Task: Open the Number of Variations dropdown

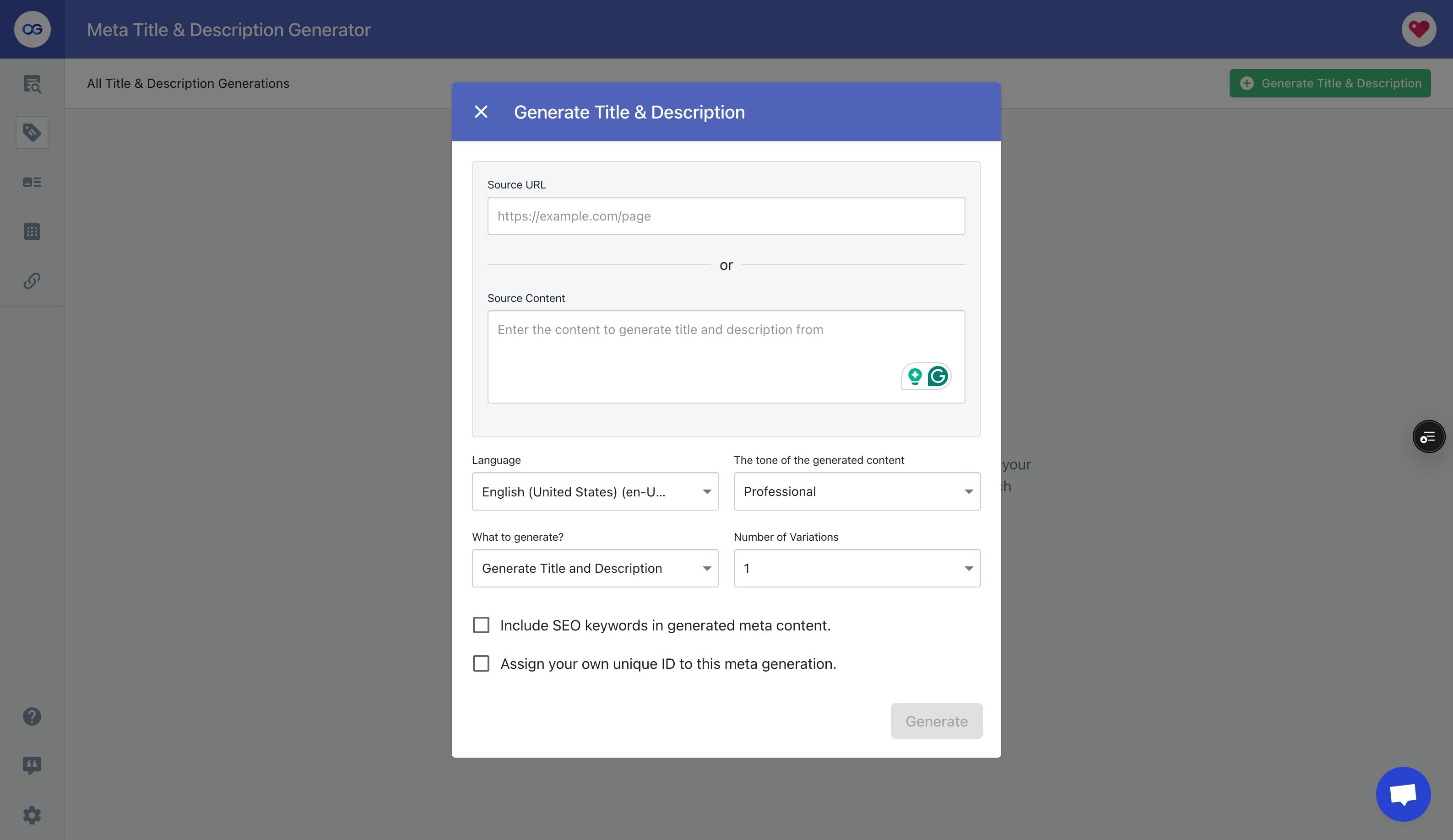Action: [857, 568]
